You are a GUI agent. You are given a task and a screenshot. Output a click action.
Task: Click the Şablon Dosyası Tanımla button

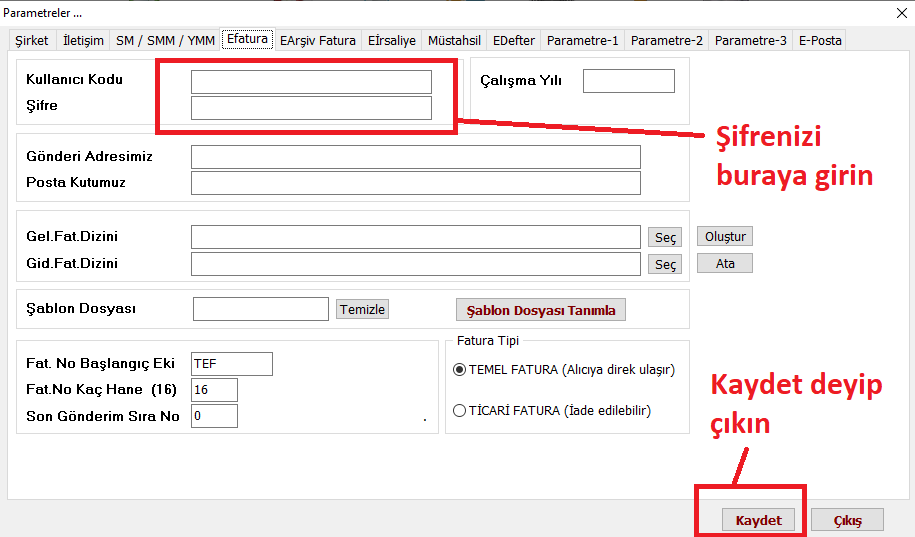(540, 310)
